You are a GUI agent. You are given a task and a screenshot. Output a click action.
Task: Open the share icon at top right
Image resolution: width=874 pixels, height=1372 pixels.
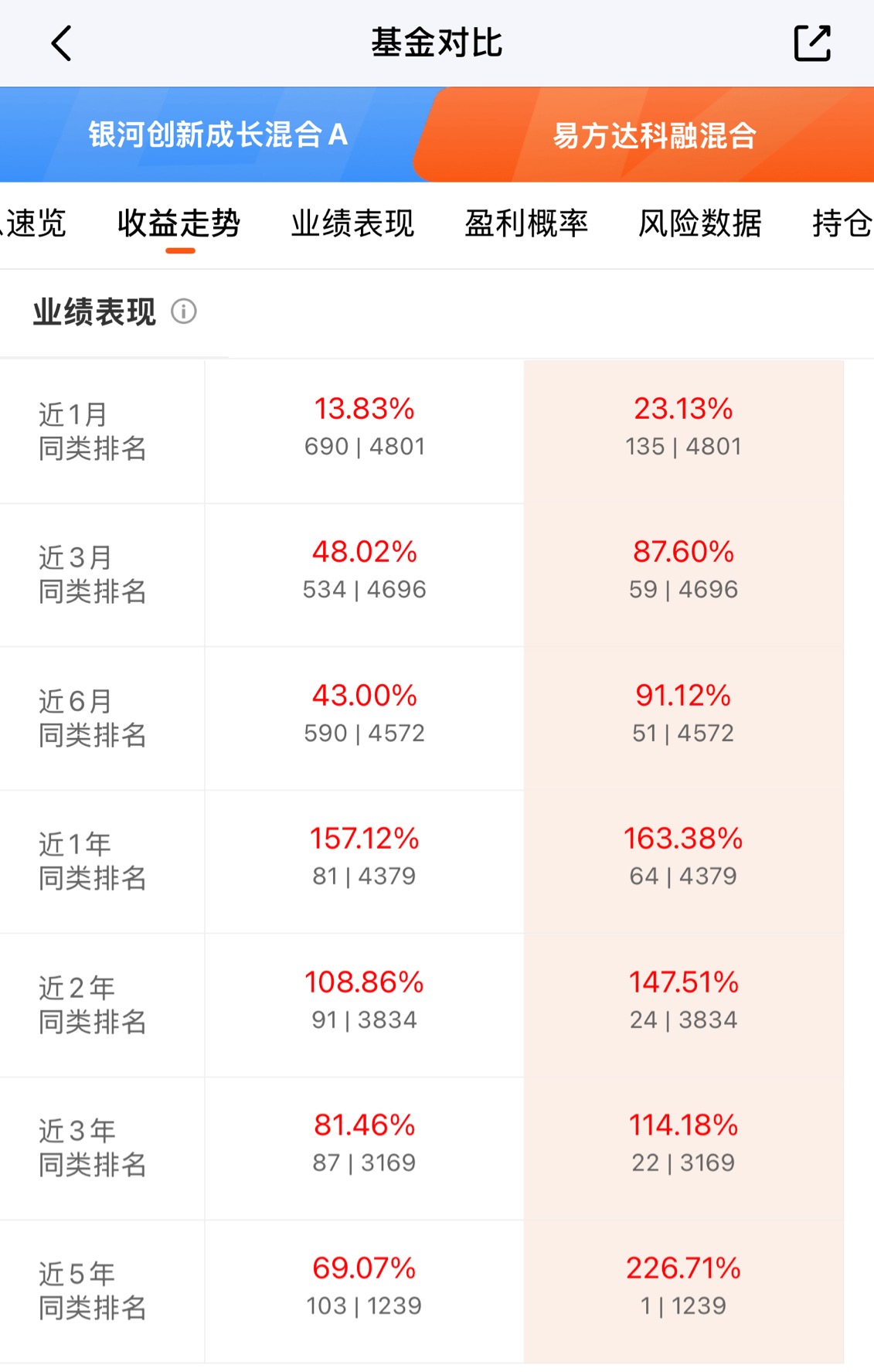click(812, 43)
